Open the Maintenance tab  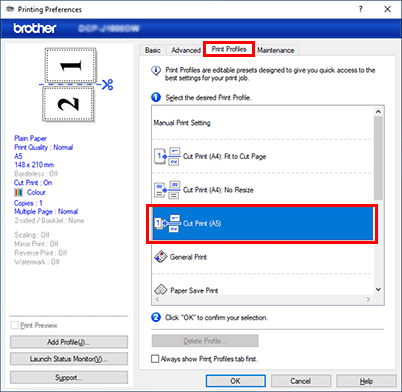click(276, 50)
